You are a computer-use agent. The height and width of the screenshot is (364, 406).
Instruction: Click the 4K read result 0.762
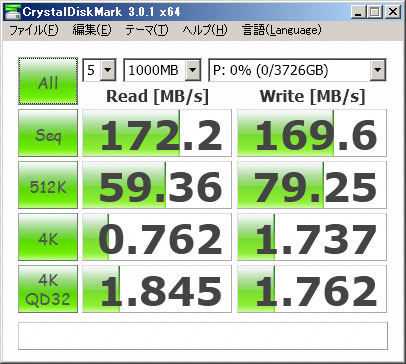[x=157, y=237]
